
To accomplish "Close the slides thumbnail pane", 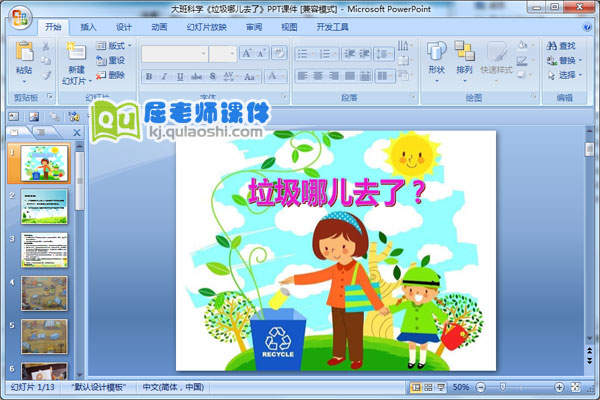I will pos(77,133).
